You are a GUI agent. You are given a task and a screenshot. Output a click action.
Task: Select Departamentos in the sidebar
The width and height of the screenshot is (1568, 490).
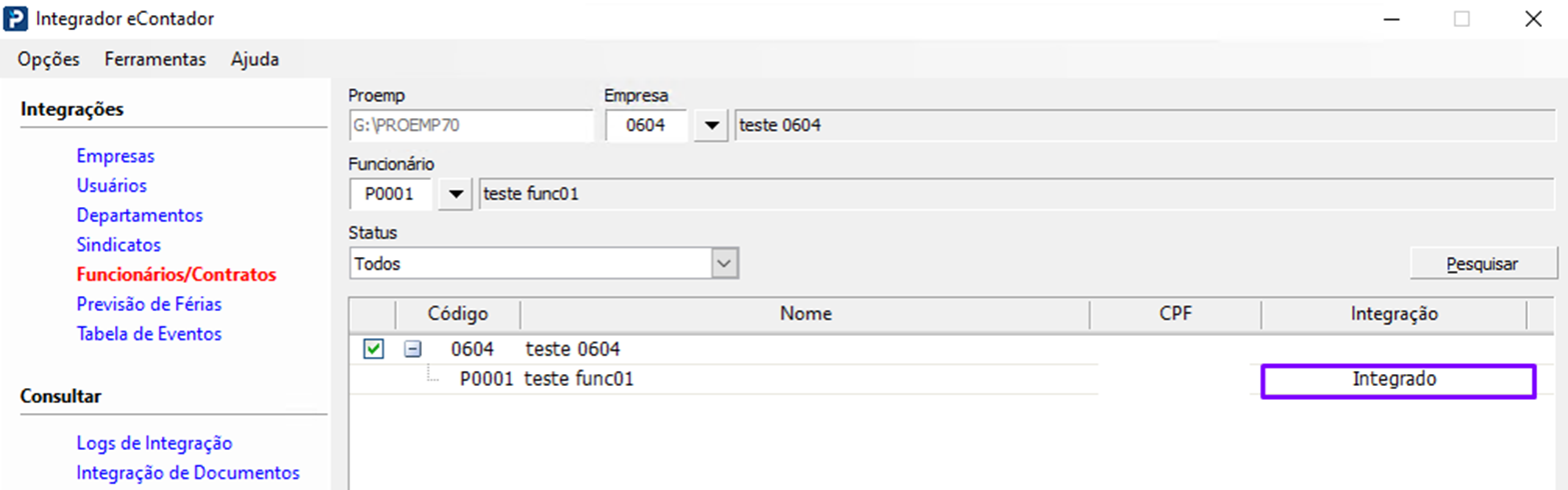139,215
